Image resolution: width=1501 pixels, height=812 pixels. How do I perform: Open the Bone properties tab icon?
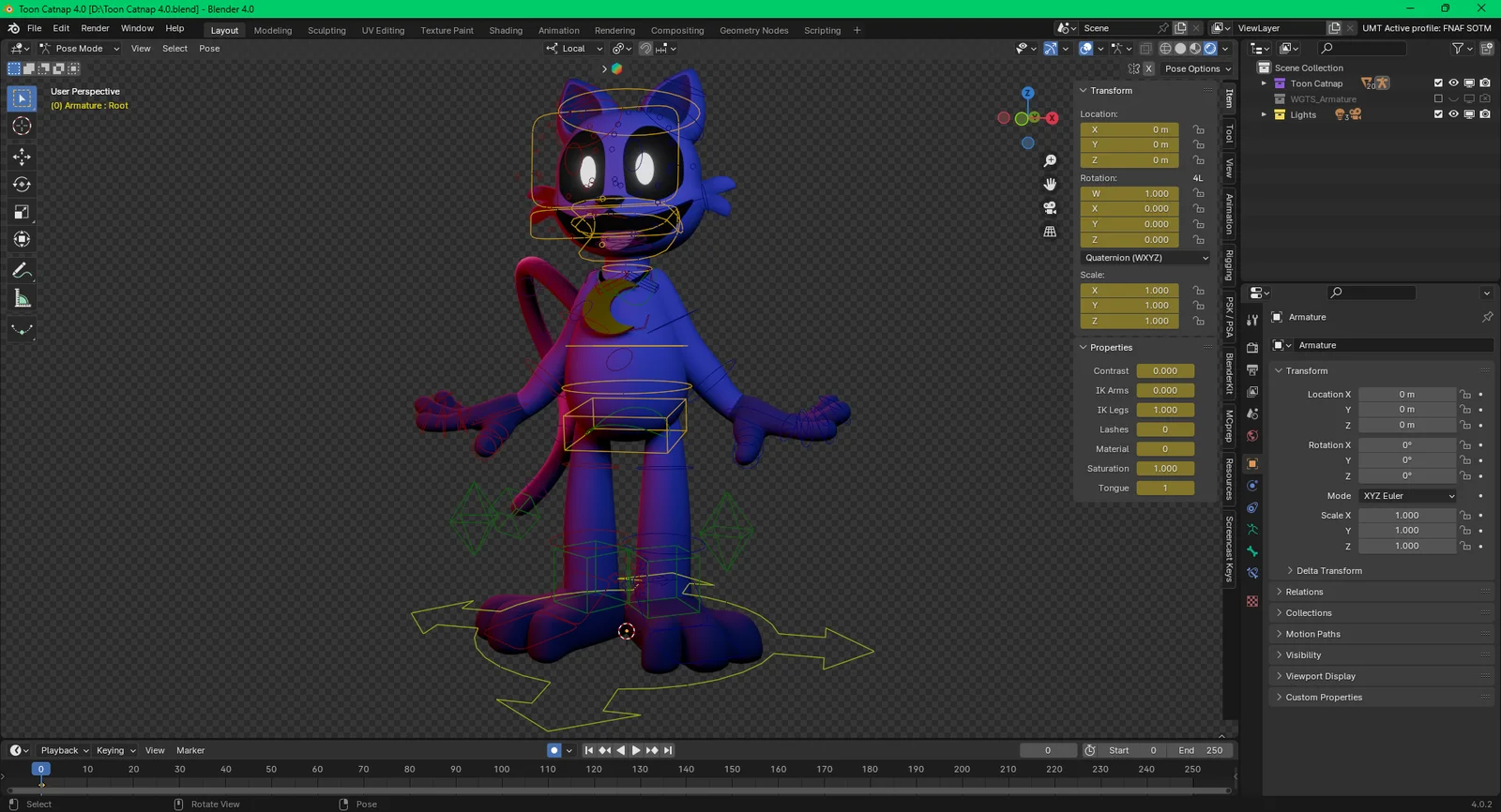coord(1252,551)
